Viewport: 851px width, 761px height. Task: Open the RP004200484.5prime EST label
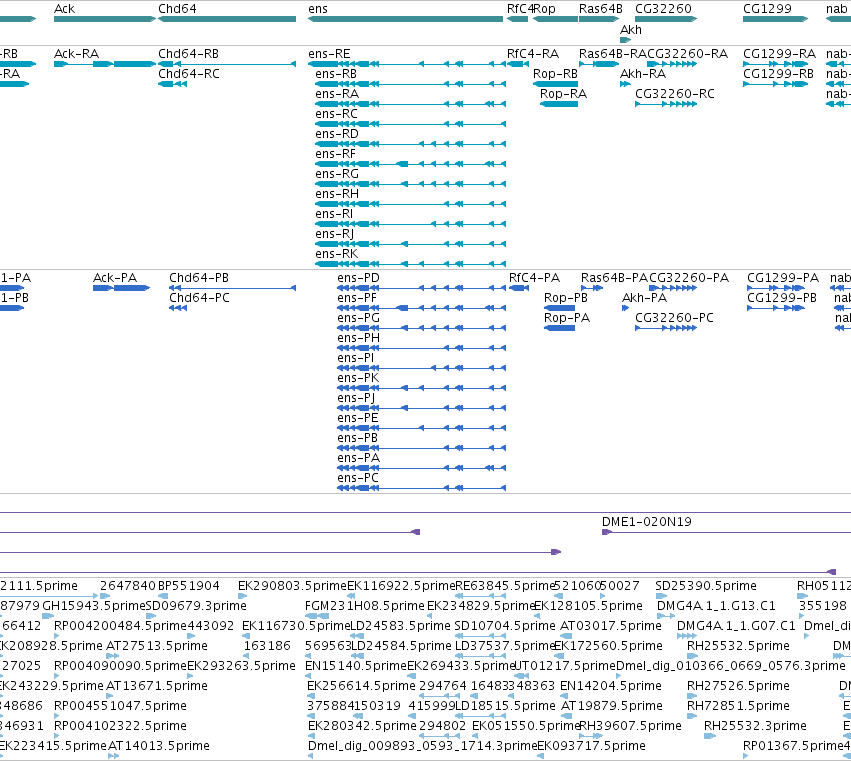click(119, 626)
